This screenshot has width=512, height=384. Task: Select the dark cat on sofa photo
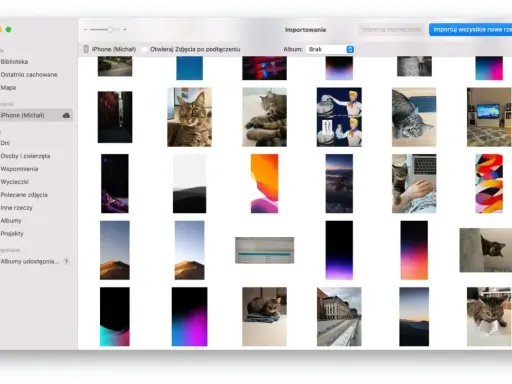(x=486, y=250)
